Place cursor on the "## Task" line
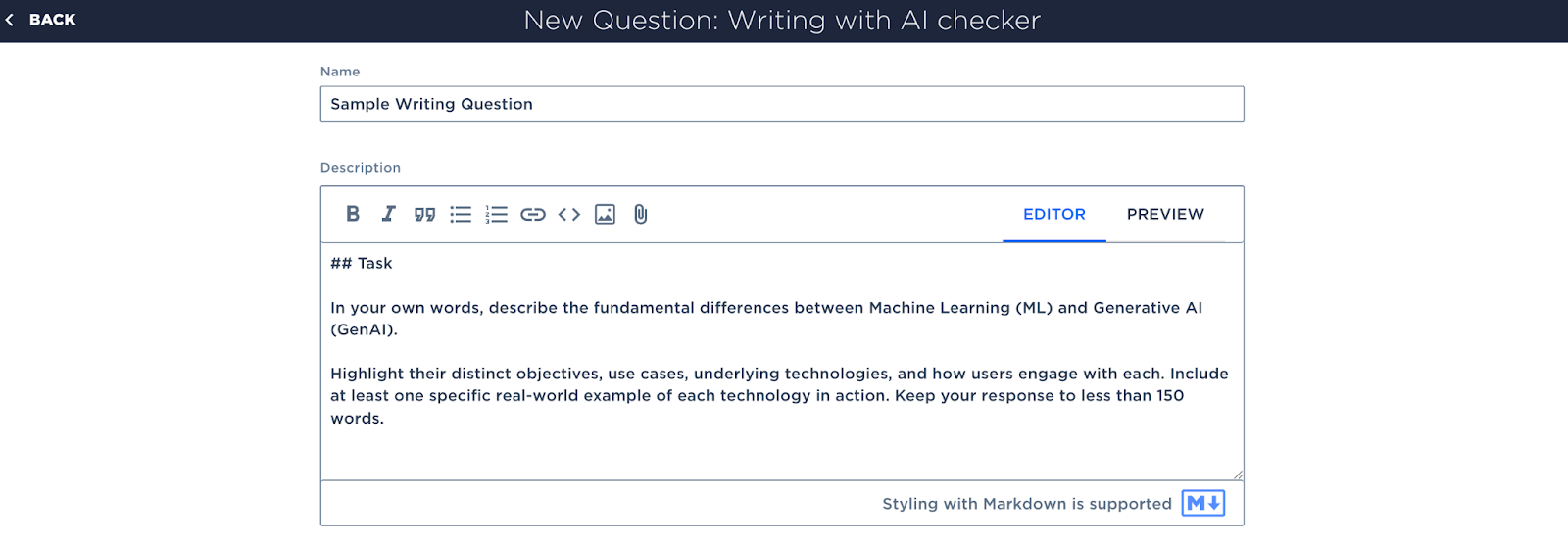 [x=362, y=263]
